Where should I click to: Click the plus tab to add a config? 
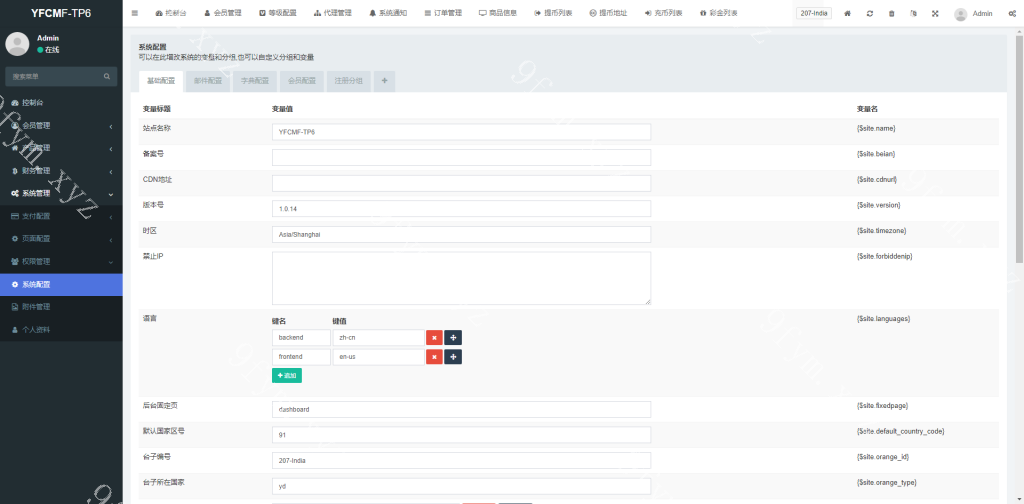tap(384, 81)
